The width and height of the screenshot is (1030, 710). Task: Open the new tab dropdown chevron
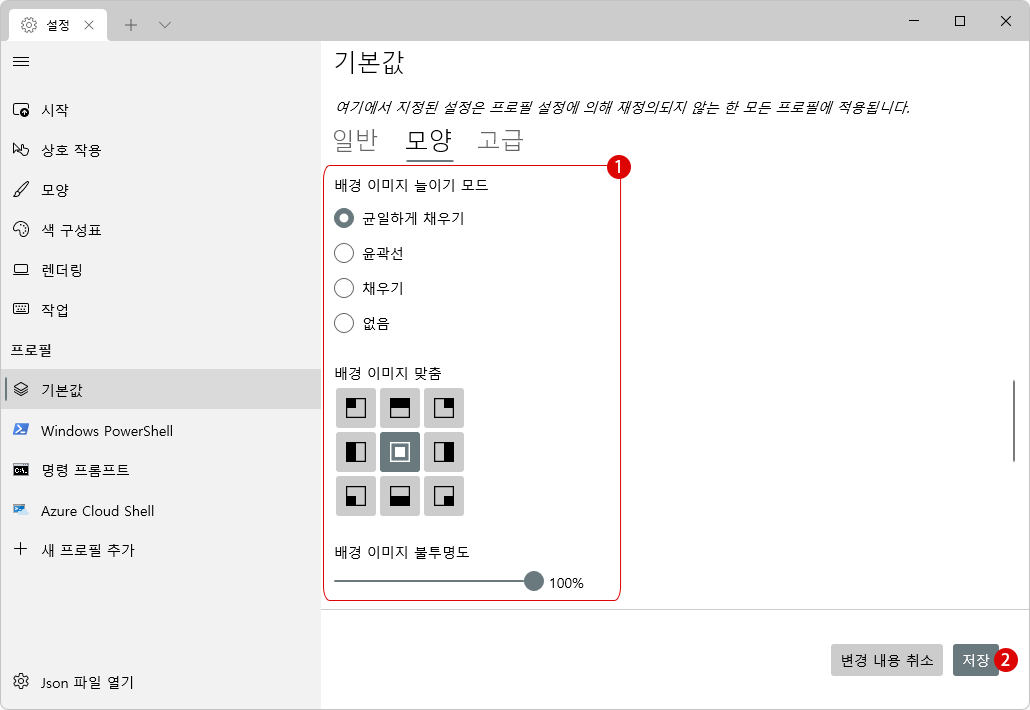pyautogui.click(x=165, y=25)
